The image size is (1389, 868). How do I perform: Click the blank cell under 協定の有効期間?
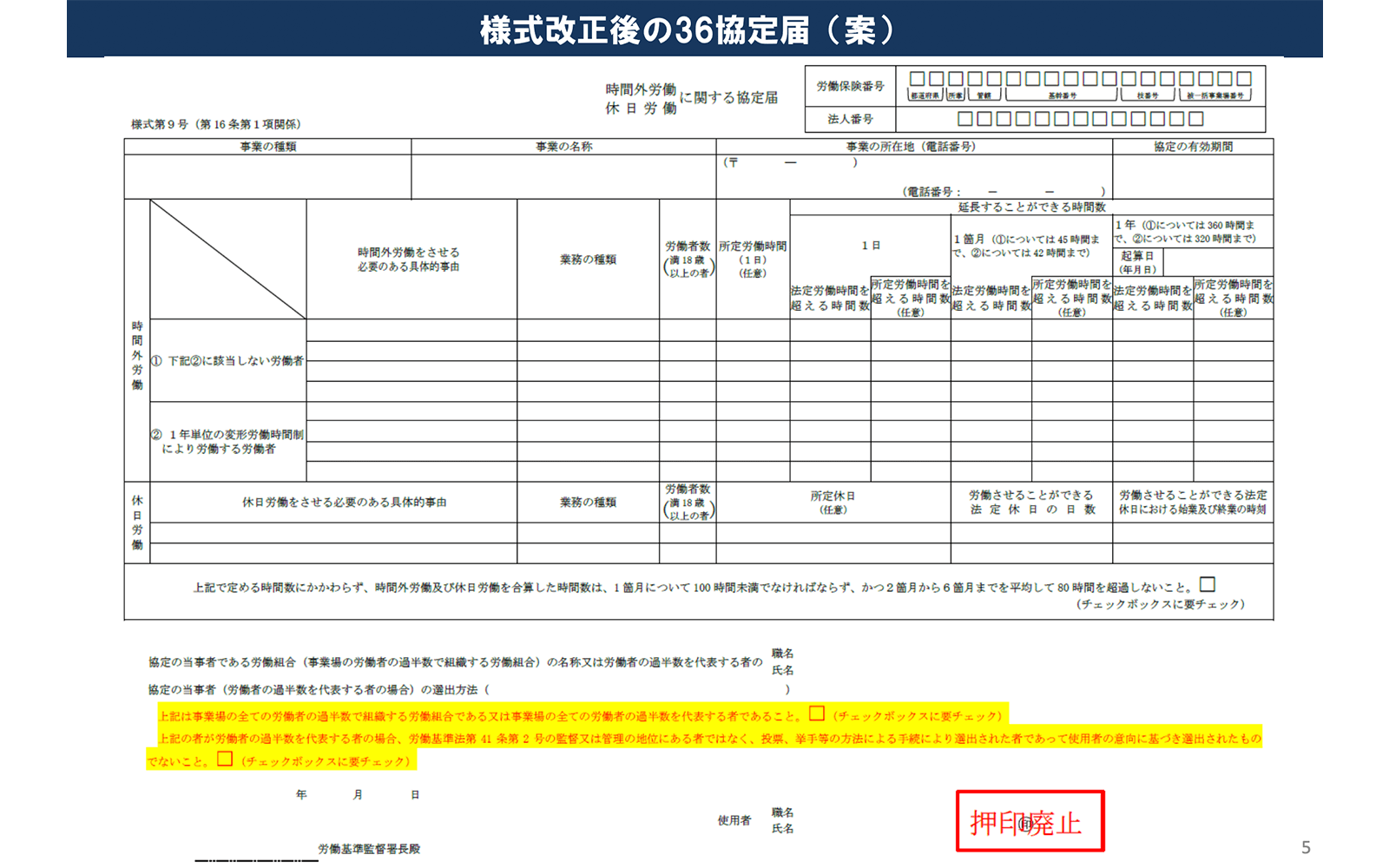1193,177
